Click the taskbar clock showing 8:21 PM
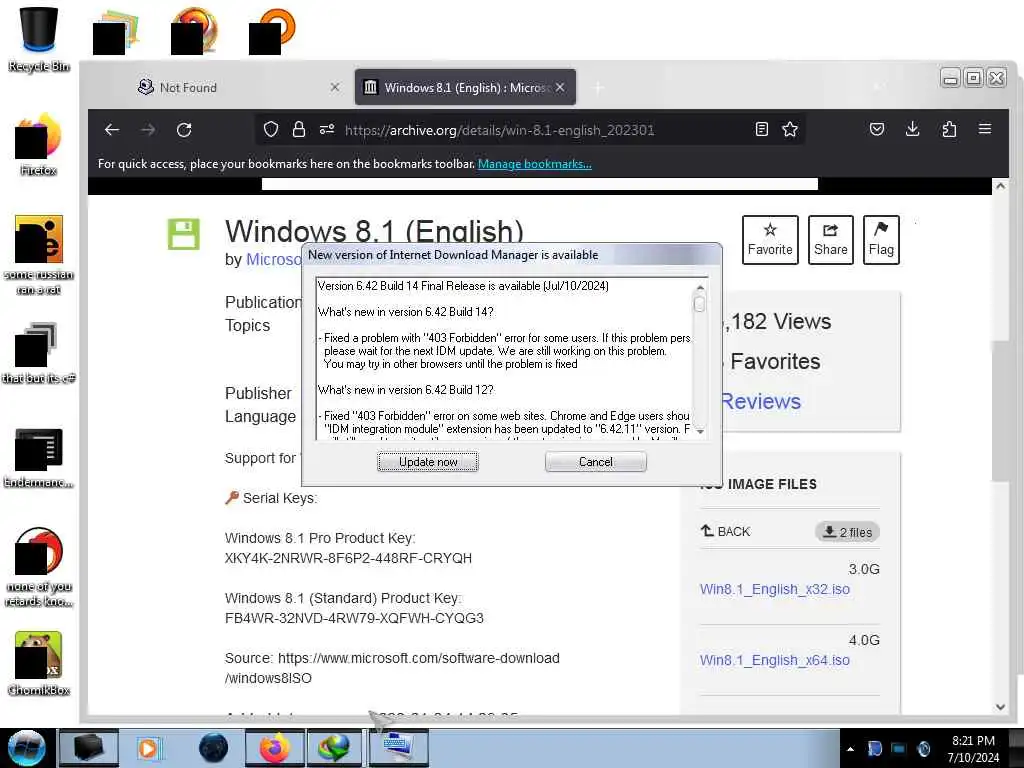This screenshot has width=1024, height=768. [973, 748]
